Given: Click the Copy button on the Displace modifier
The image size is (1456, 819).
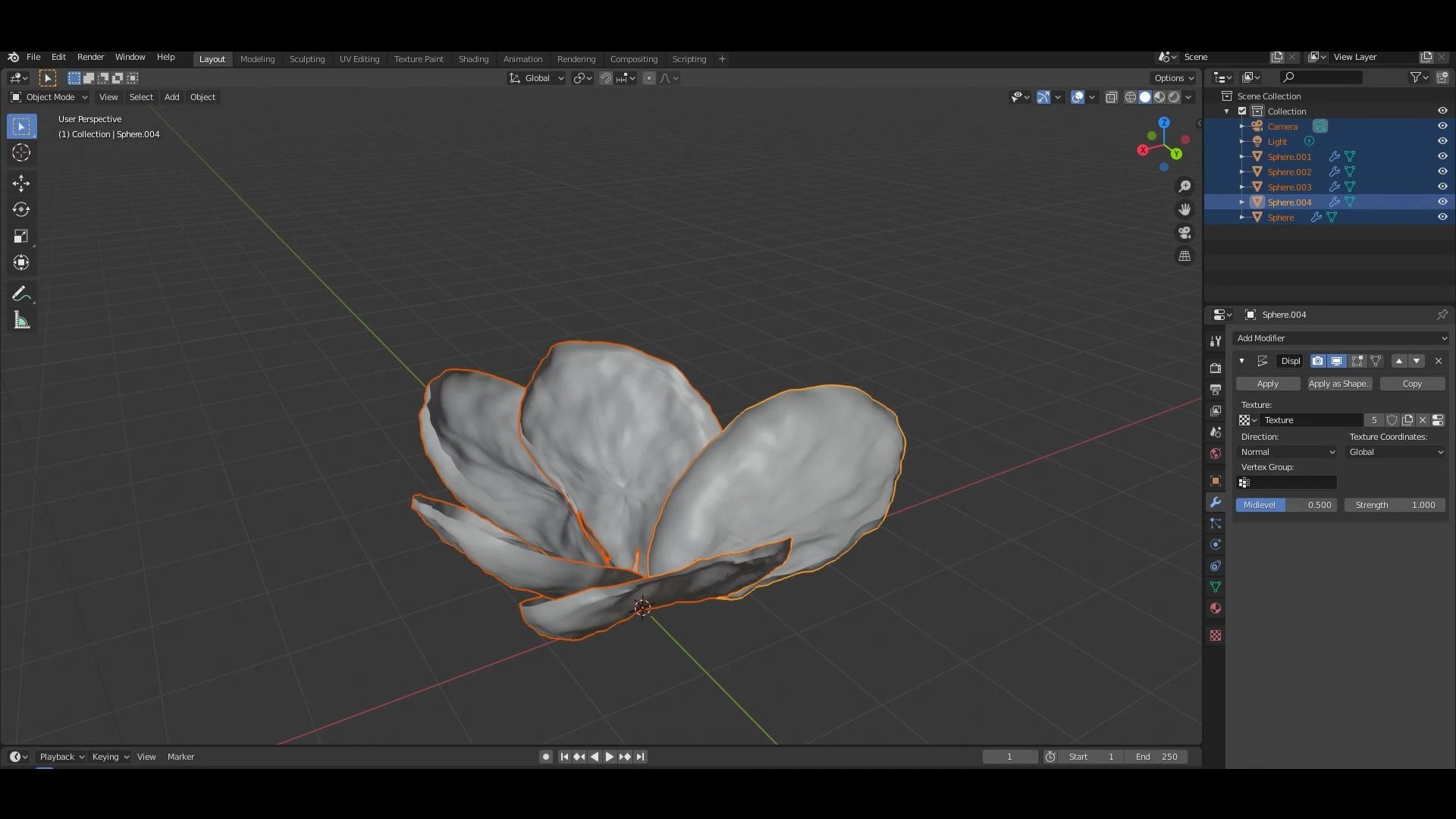Looking at the screenshot, I should click(1412, 384).
